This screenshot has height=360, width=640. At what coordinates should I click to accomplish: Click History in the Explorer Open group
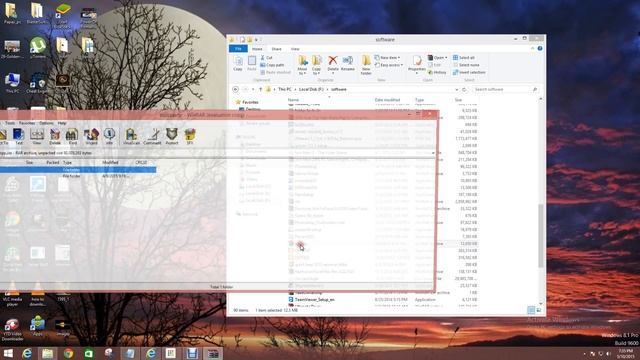click(x=437, y=72)
